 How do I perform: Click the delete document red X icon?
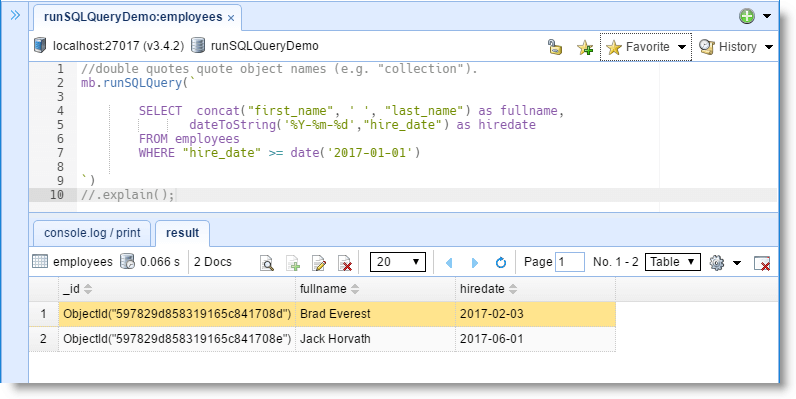[345, 263]
